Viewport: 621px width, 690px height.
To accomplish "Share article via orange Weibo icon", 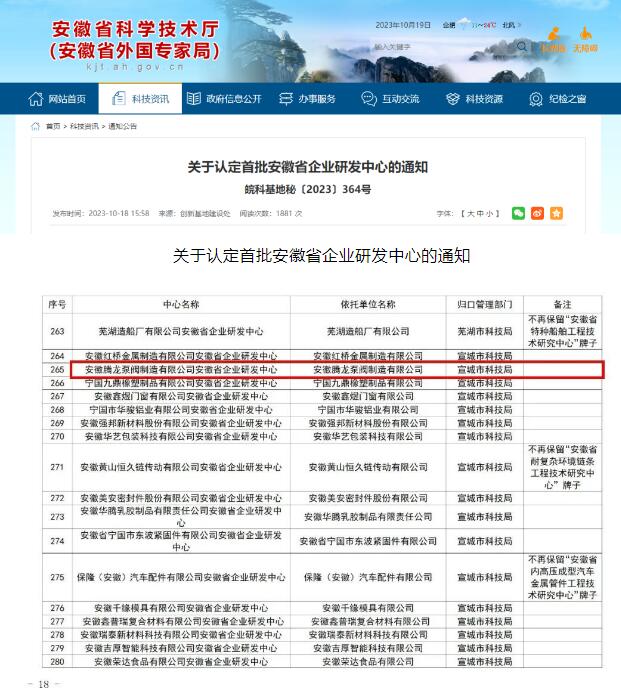I will pyautogui.click(x=537, y=213).
